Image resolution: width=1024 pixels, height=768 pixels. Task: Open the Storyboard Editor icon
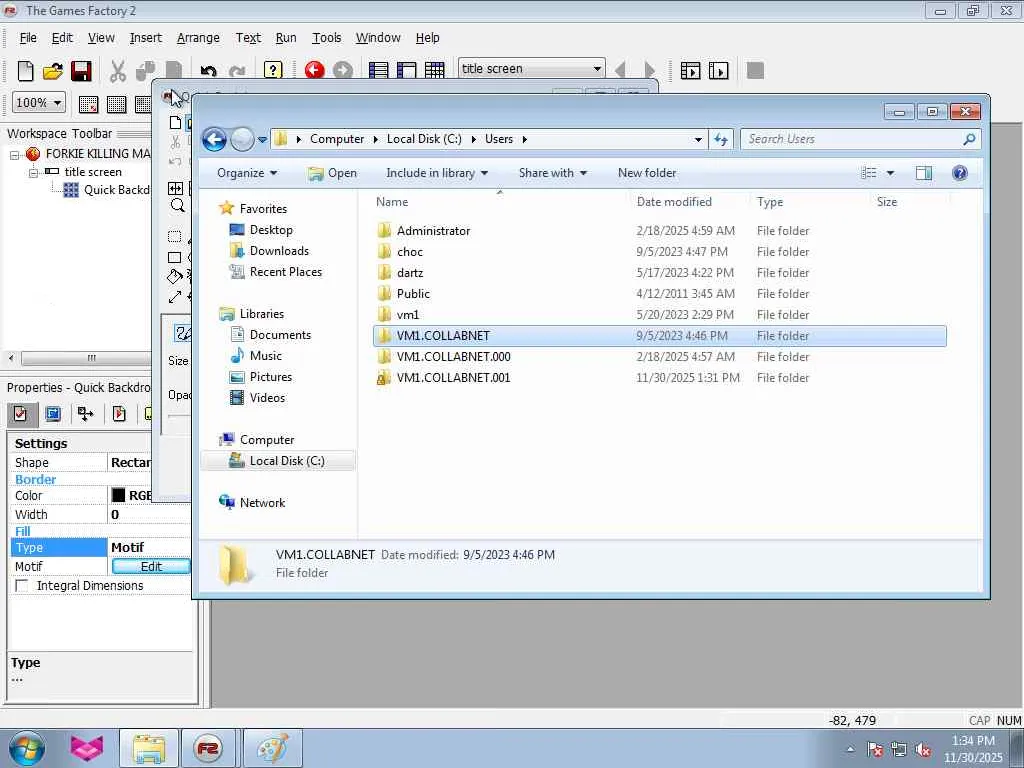point(378,70)
